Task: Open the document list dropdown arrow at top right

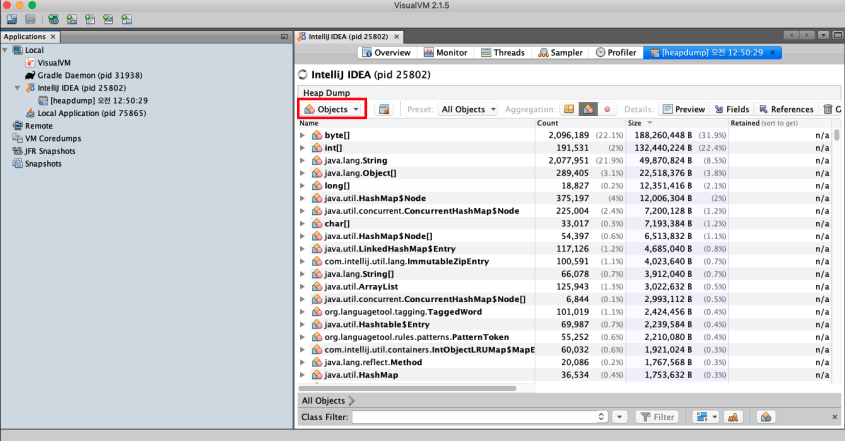Action: [823, 35]
